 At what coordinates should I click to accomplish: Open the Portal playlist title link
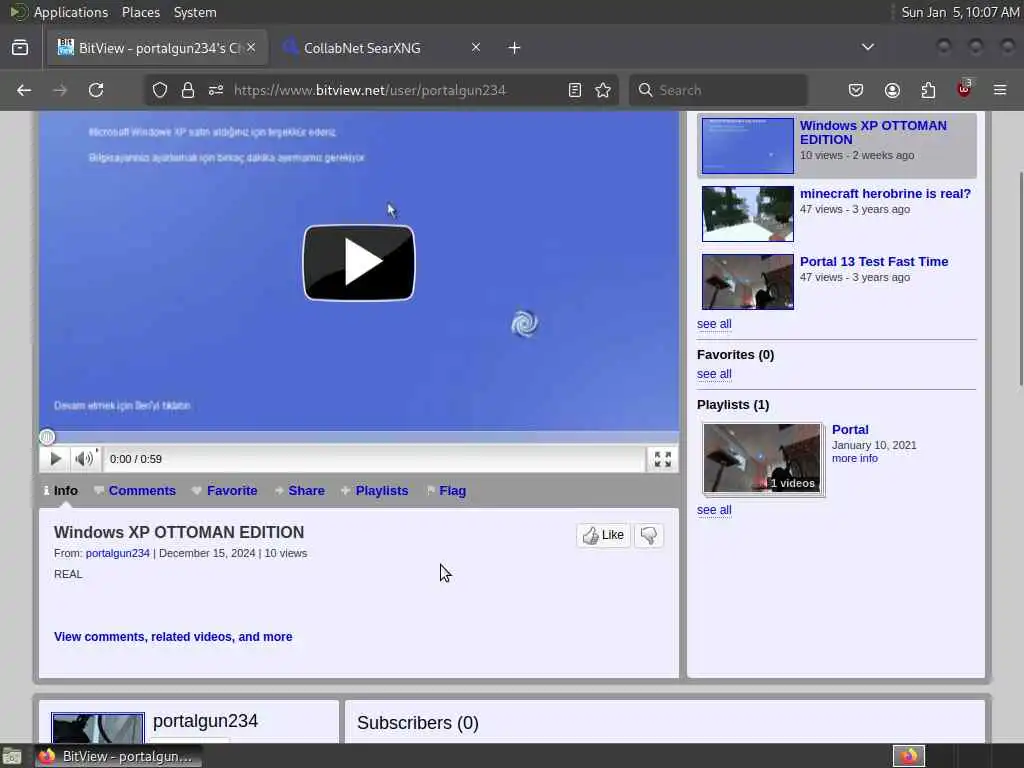pyautogui.click(x=850, y=430)
